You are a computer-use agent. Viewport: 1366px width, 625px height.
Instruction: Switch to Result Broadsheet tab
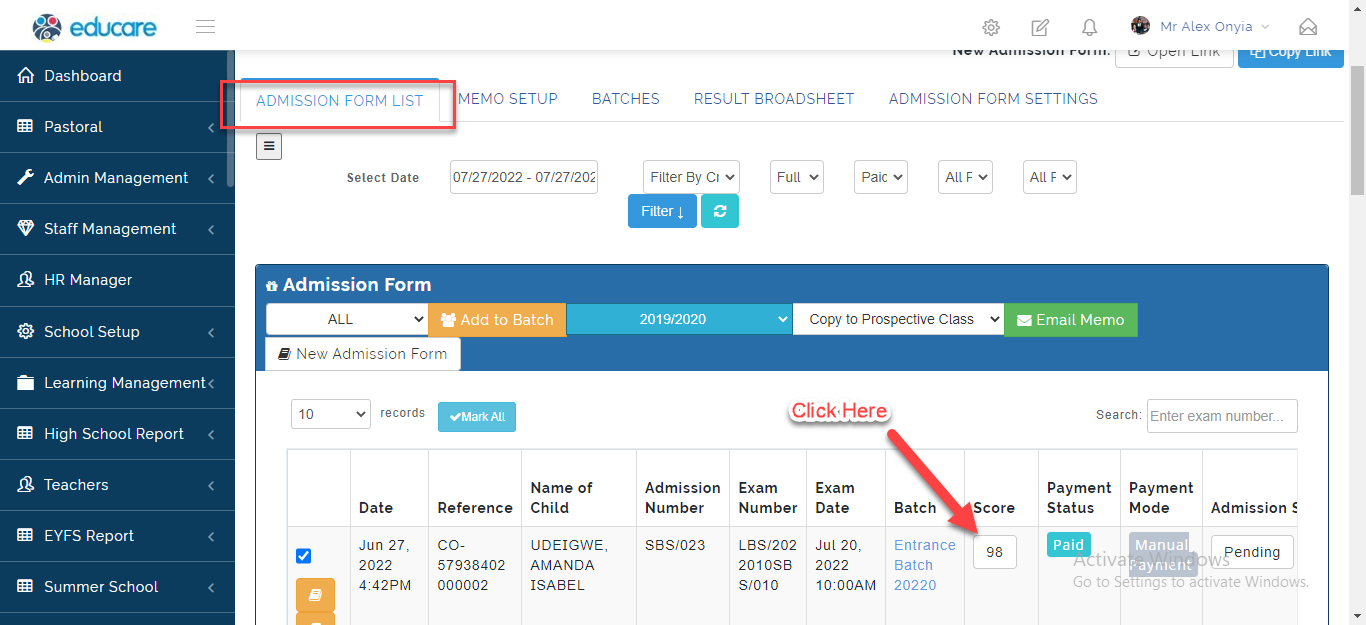click(774, 99)
